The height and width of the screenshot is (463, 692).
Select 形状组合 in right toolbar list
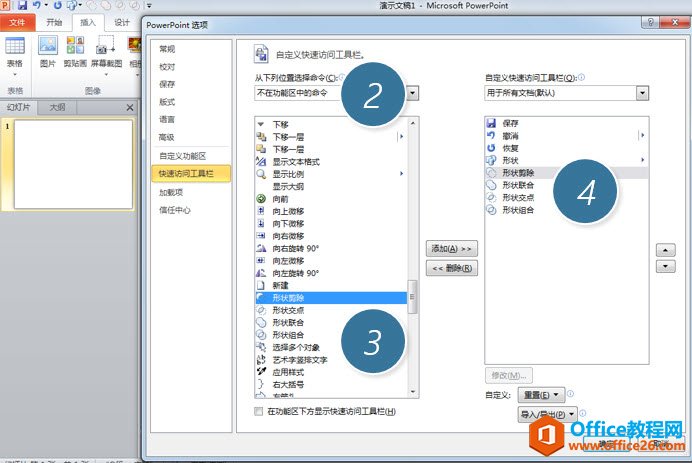[x=567, y=210]
